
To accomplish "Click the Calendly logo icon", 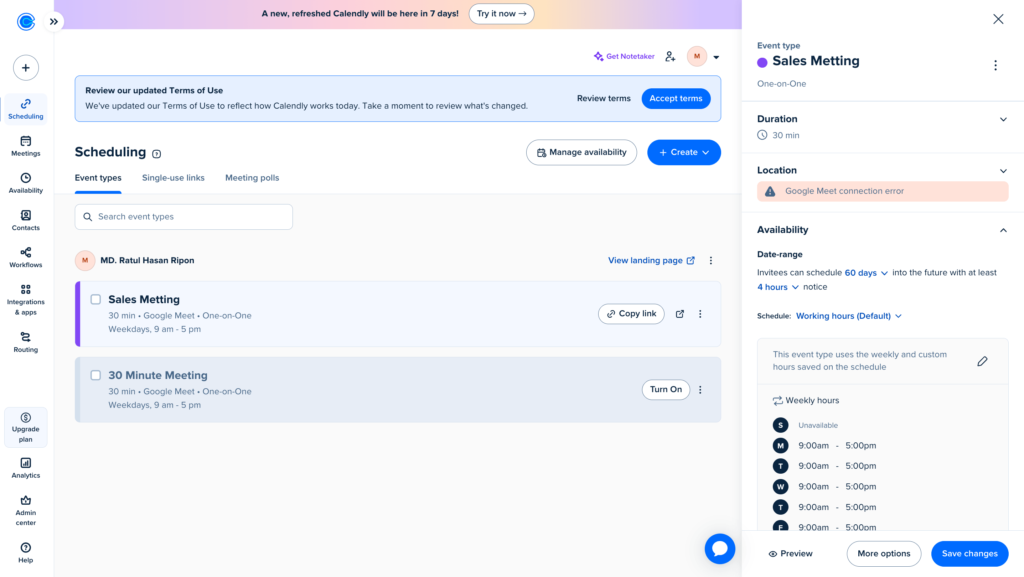I will [25, 22].
